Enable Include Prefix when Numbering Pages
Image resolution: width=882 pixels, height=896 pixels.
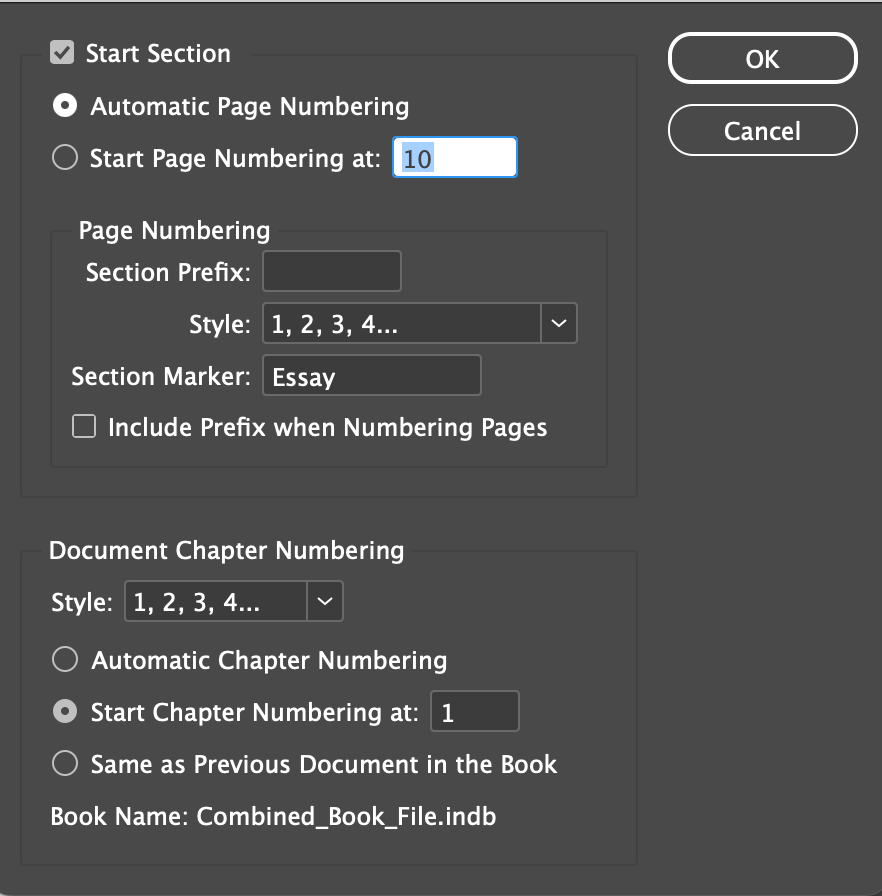(84, 427)
